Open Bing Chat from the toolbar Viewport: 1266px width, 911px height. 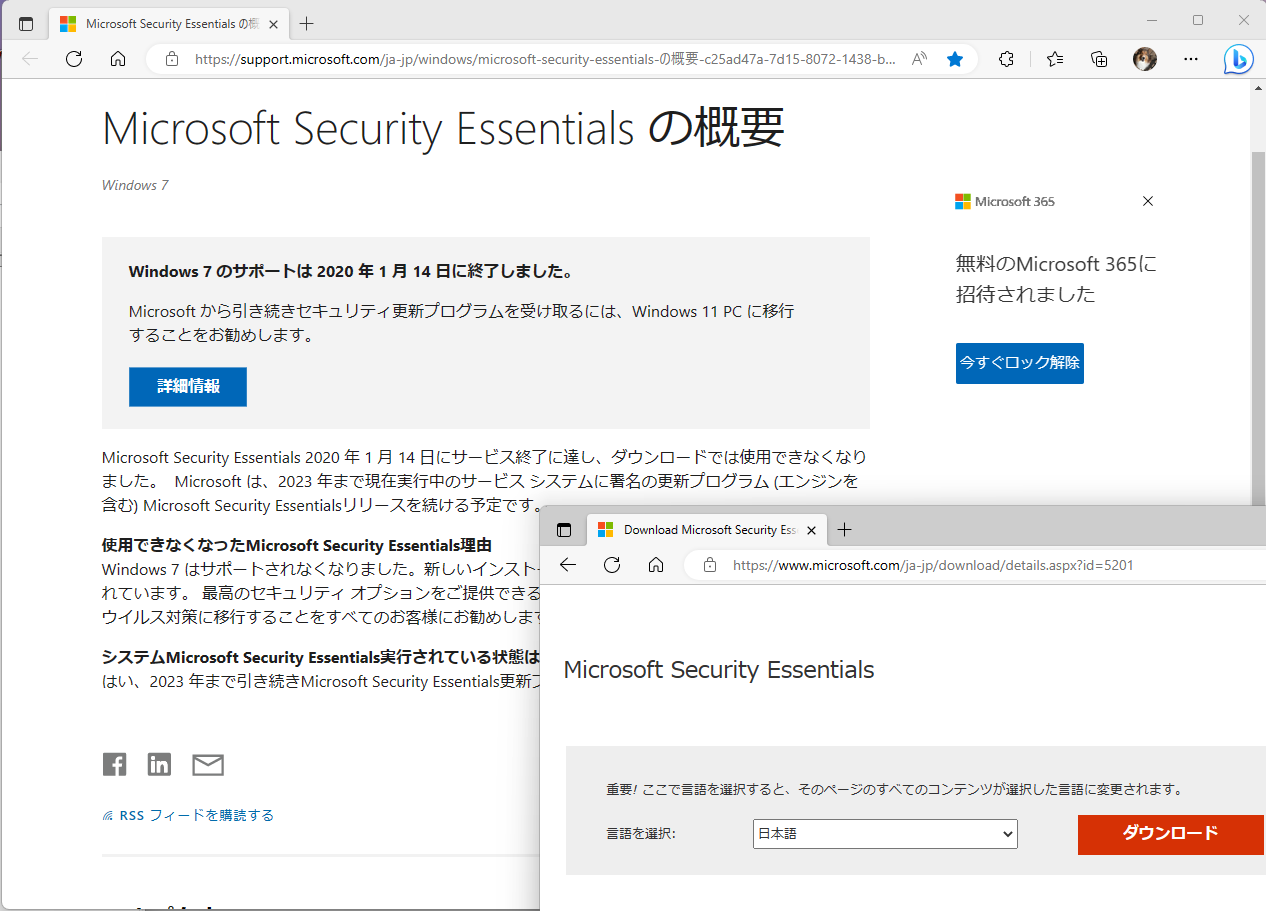click(x=1238, y=59)
